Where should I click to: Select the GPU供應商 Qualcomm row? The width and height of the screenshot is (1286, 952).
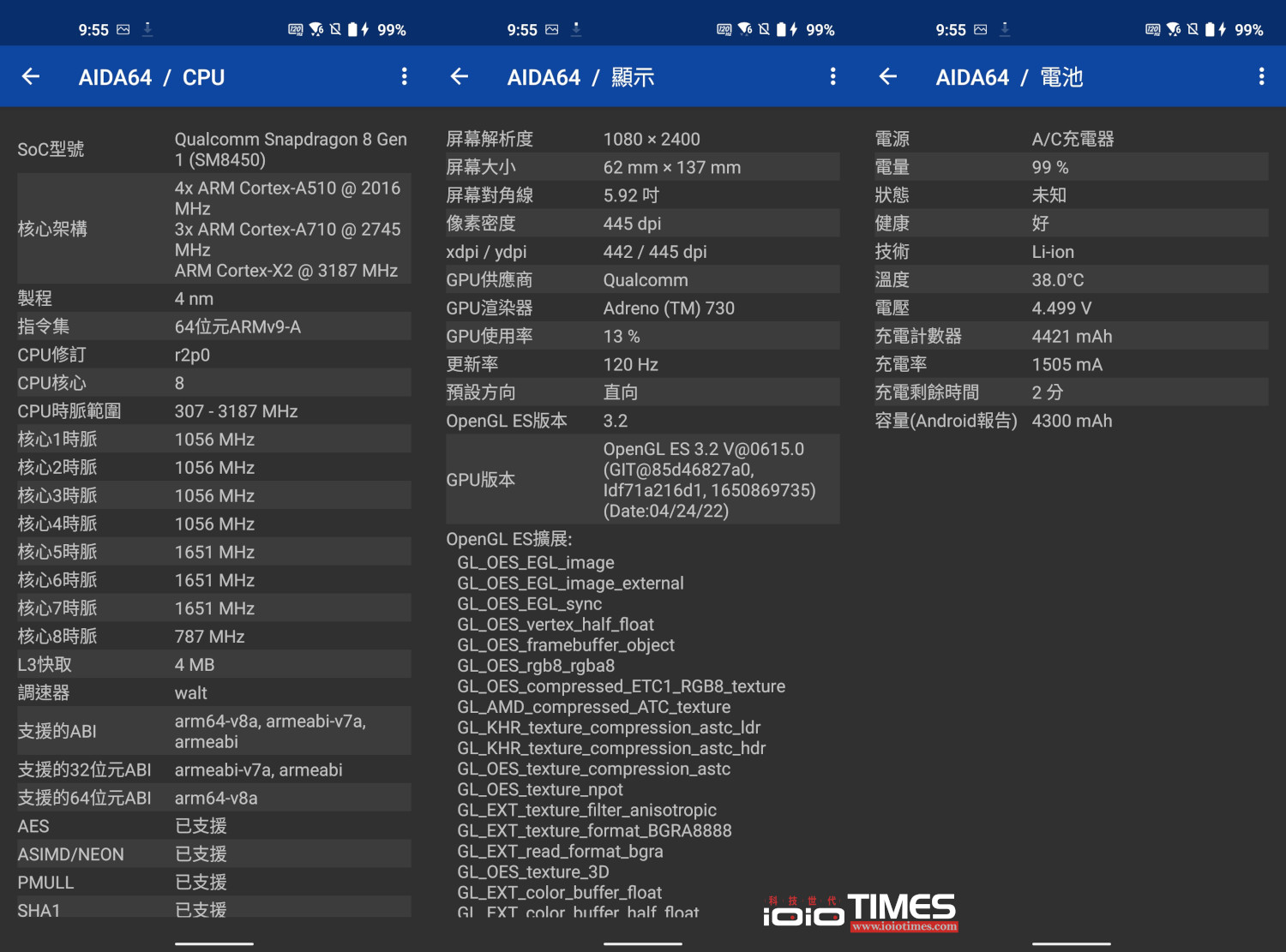point(643,280)
